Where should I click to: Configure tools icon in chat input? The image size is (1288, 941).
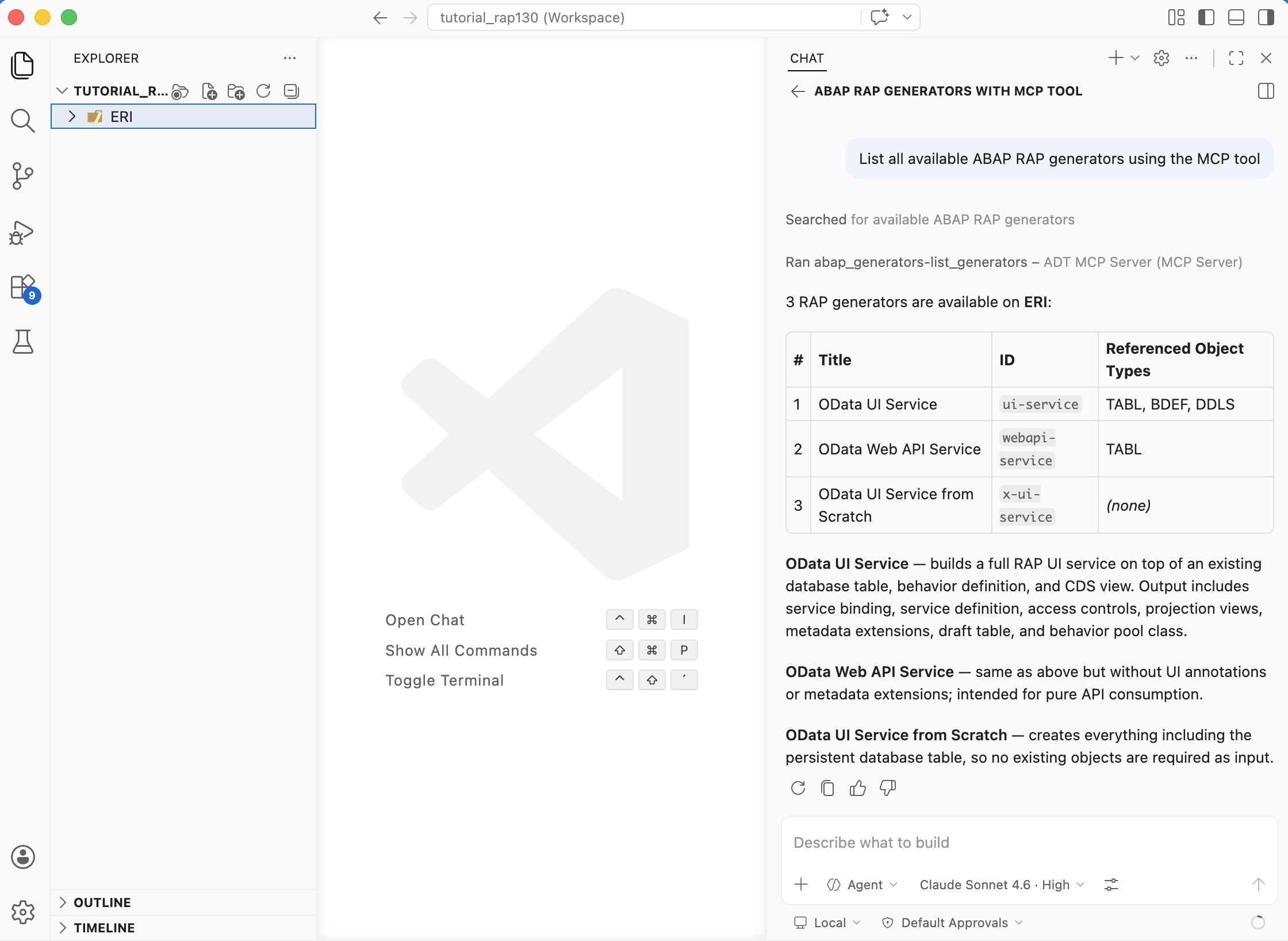[x=1111, y=885]
